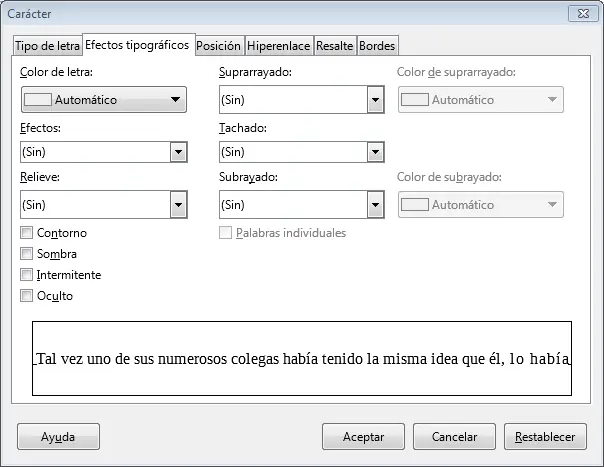Screen dimensions: 604x467
Task: Open the Color de letra dropdown
Action: coord(104,100)
